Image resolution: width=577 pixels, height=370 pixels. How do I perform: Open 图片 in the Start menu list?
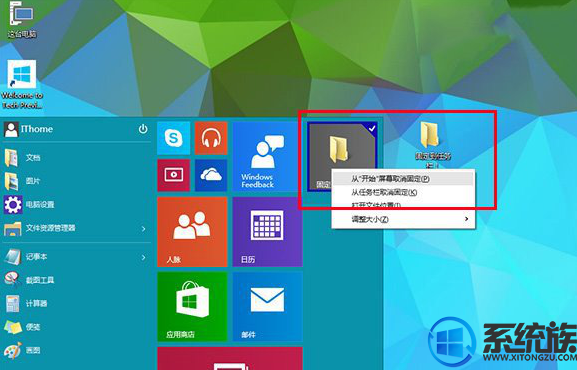coord(76,181)
